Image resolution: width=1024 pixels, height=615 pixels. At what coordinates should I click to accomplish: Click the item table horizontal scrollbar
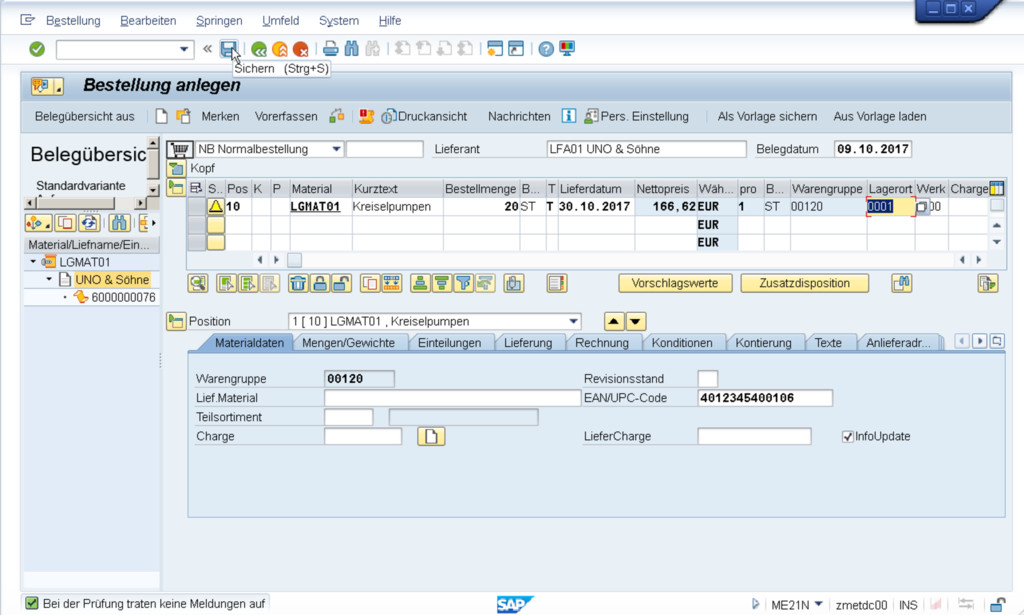[x=620, y=260]
